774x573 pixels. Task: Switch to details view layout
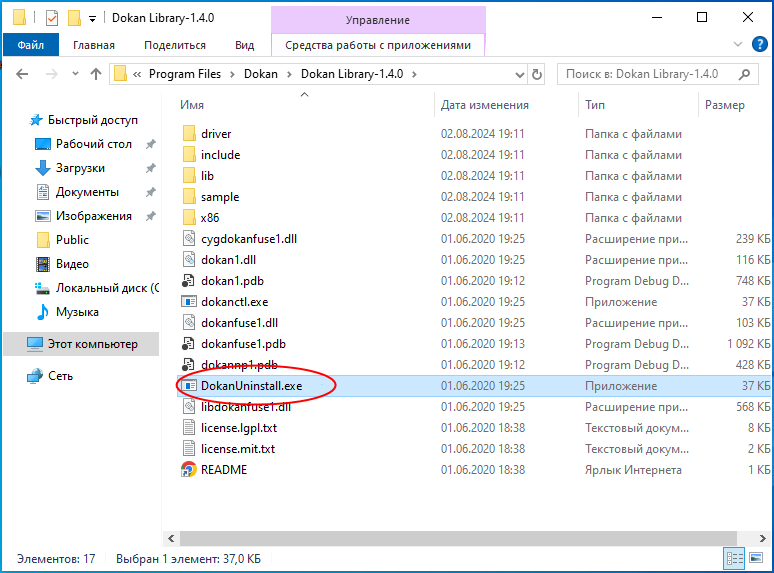point(734,559)
